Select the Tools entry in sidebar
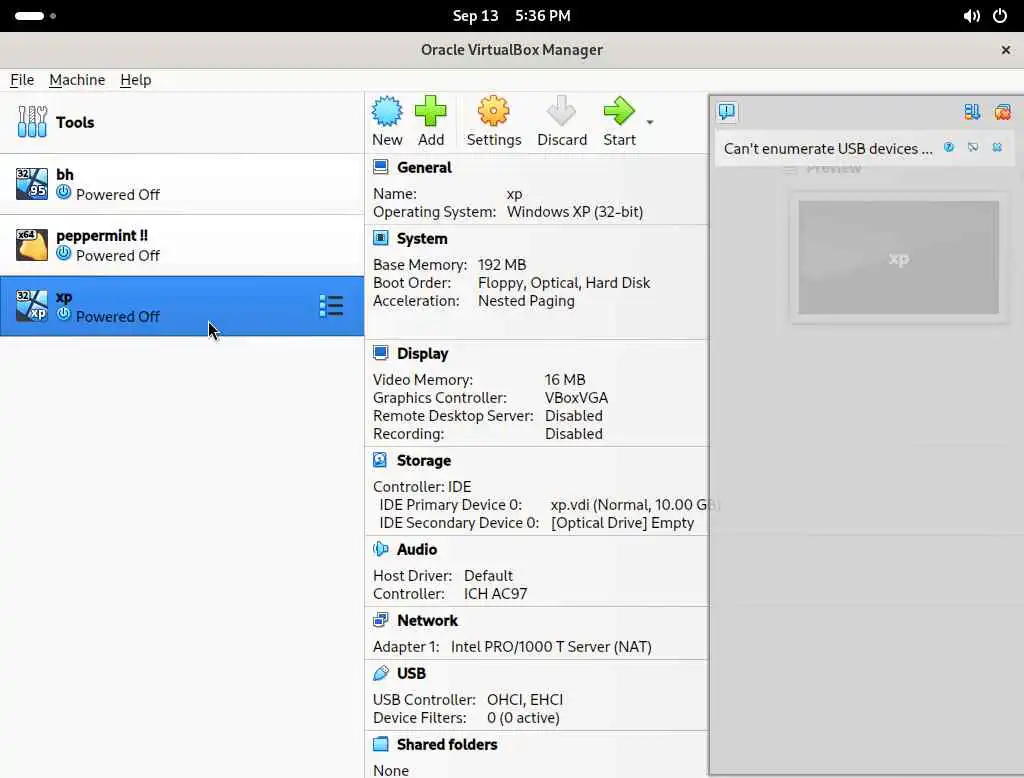 (182, 122)
